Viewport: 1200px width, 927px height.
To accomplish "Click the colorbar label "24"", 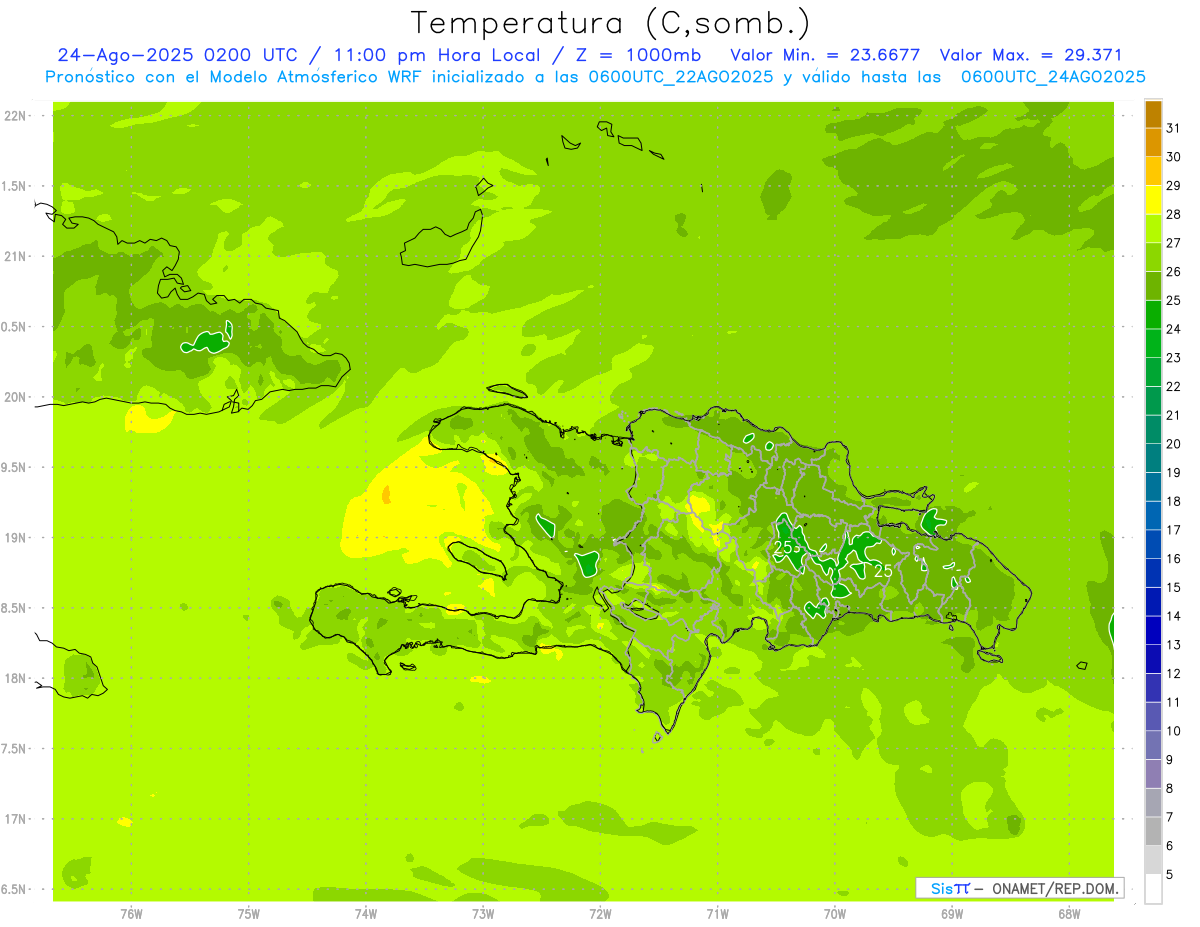I will 1174,329.
